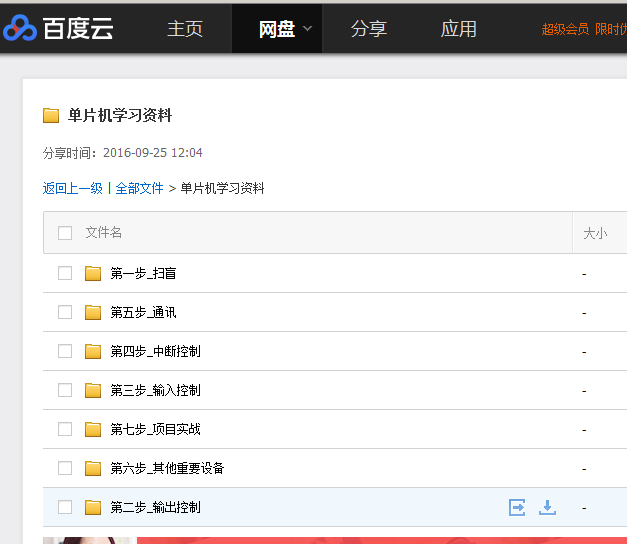Open the 应用 nav item

459,29
